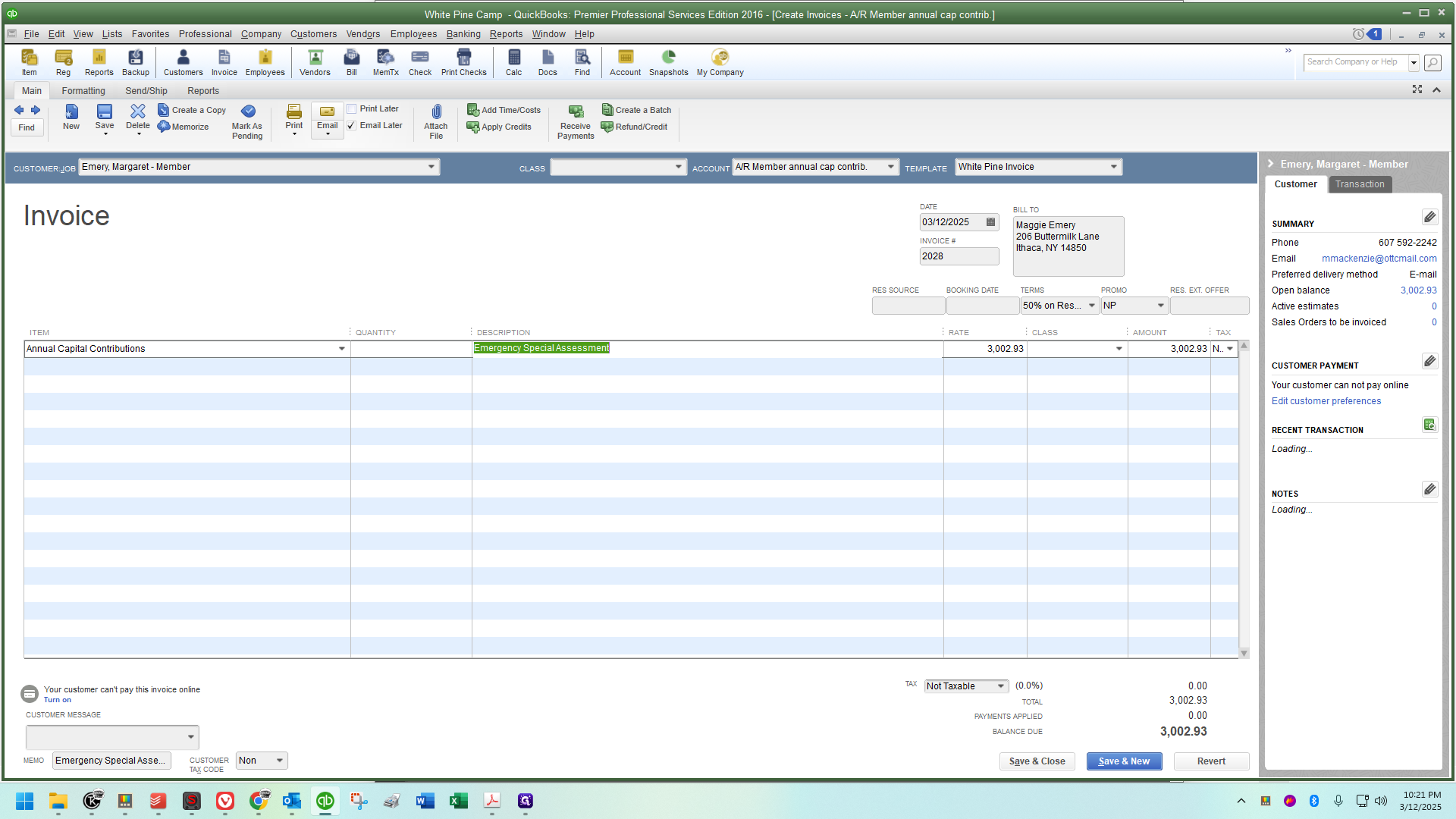Click the Find button
Screen dimensions: 1456x819
27,127
